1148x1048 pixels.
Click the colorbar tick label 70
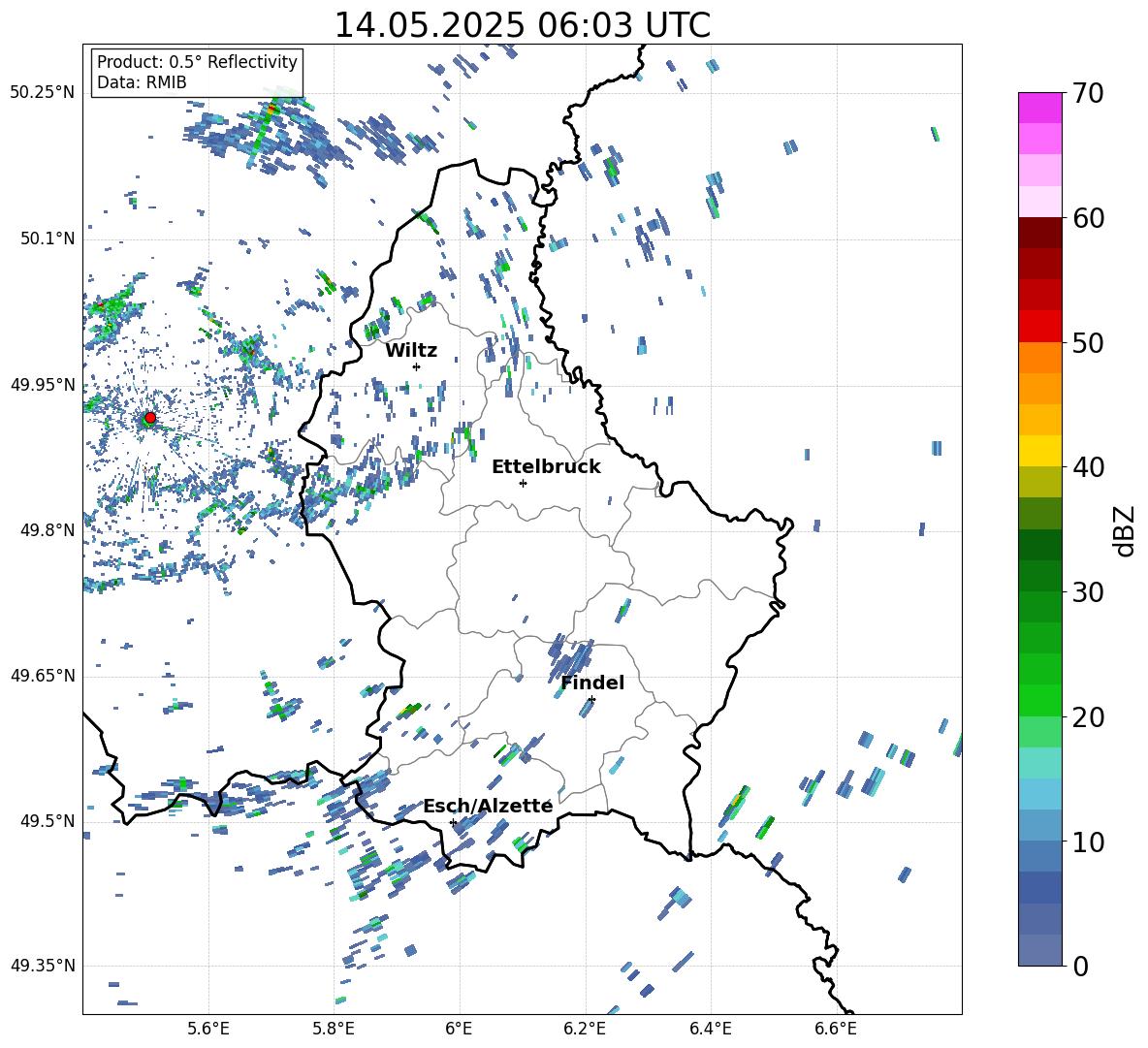point(1088,93)
